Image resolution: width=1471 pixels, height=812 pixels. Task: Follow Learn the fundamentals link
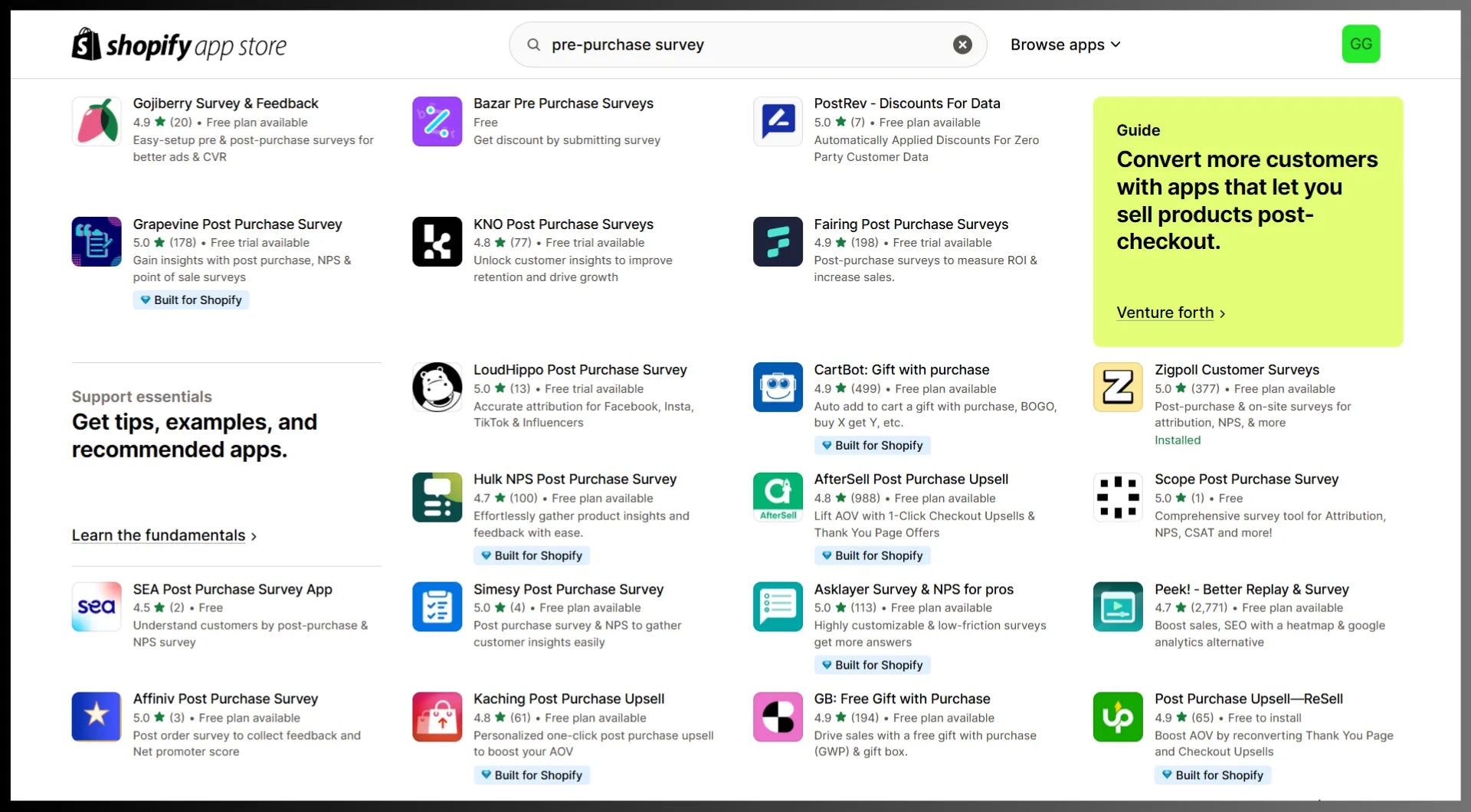(164, 535)
